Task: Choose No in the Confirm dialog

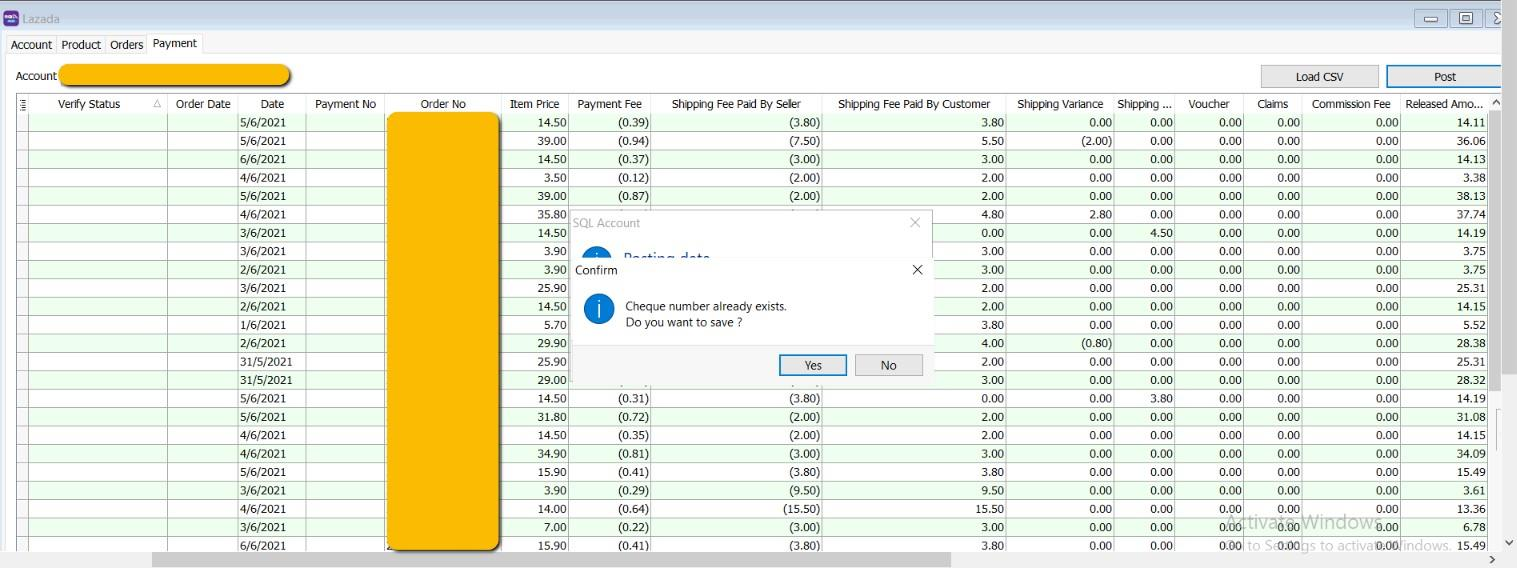Action: point(888,365)
